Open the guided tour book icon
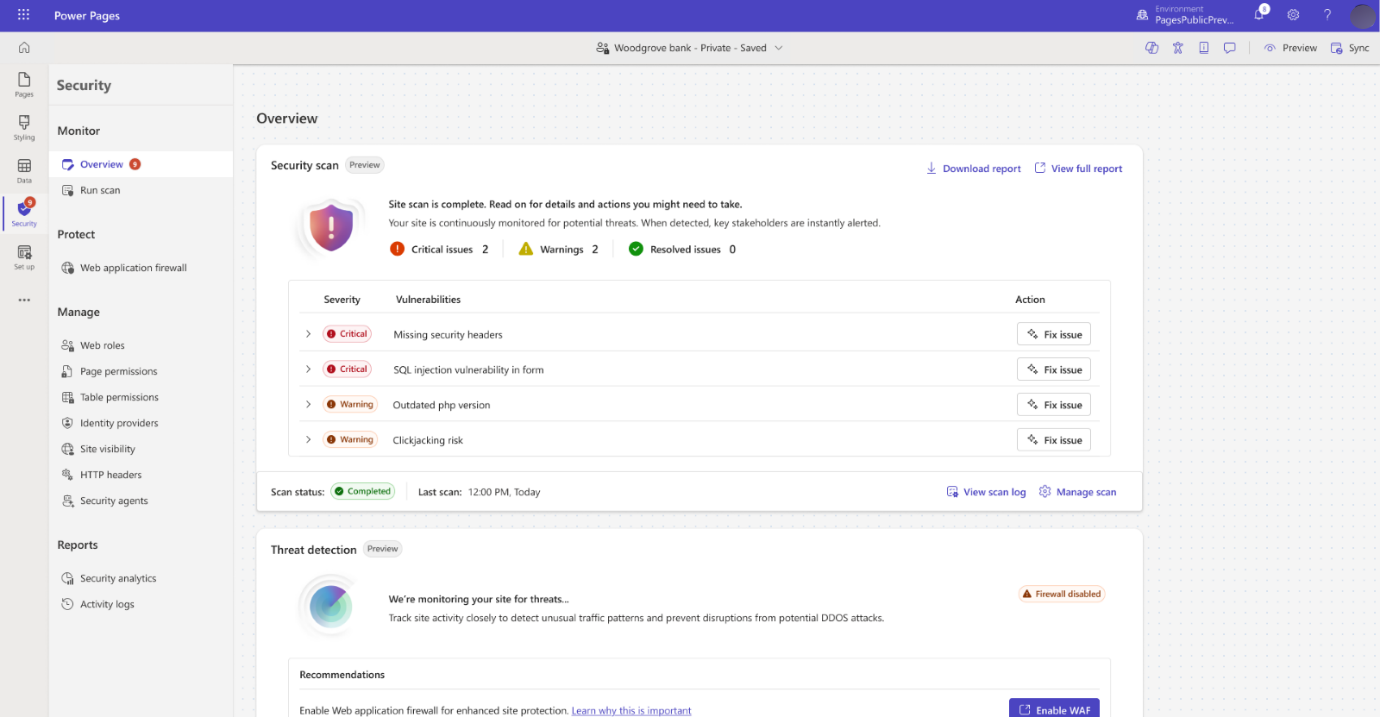The image size is (1380, 717). (1203, 47)
